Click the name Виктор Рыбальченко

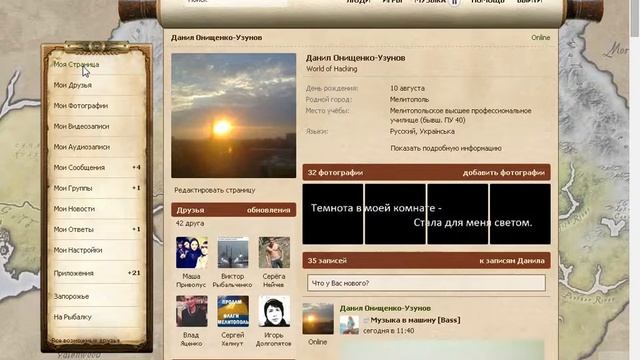point(233,280)
